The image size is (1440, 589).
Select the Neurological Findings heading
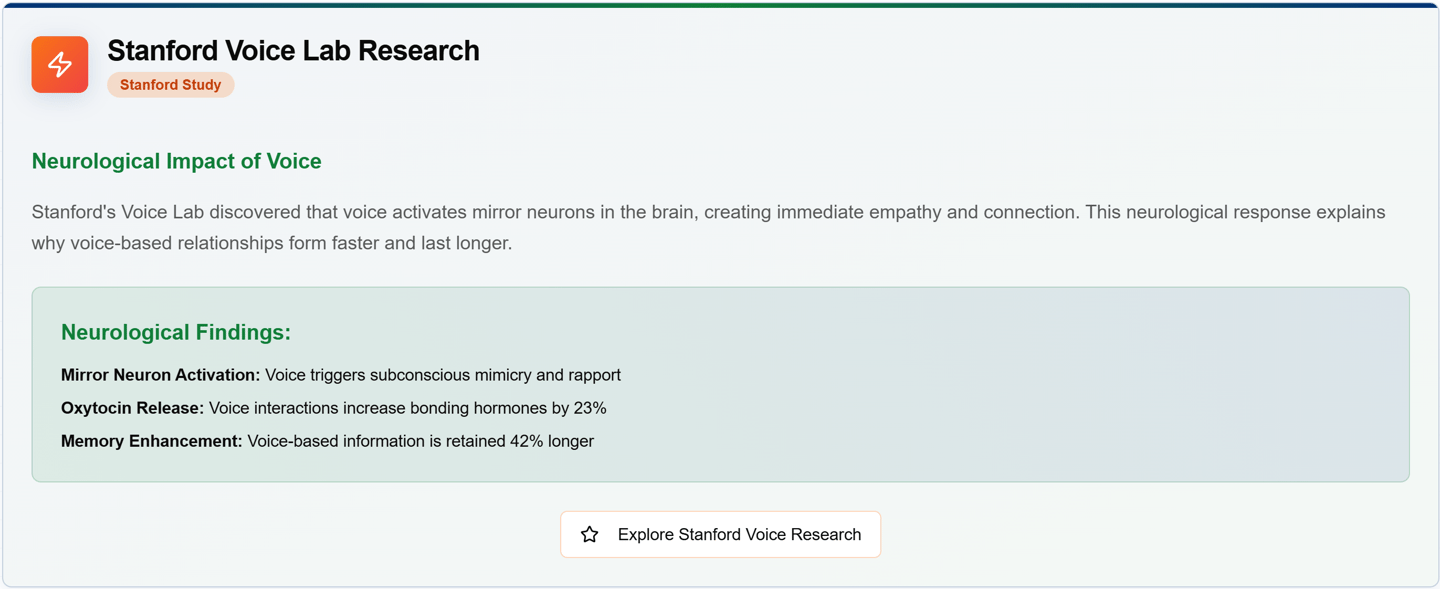(x=176, y=332)
